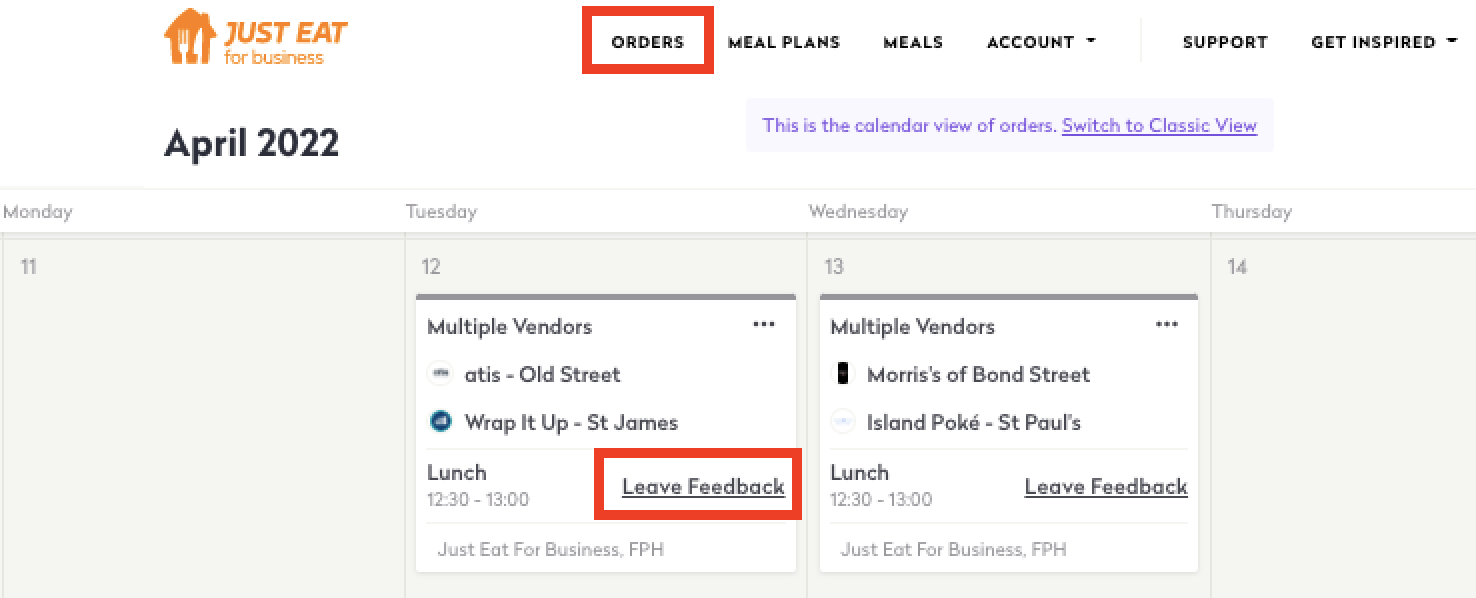Screen dimensions: 1476x598
Task: Open the Orders tab
Action: click(648, 42)
